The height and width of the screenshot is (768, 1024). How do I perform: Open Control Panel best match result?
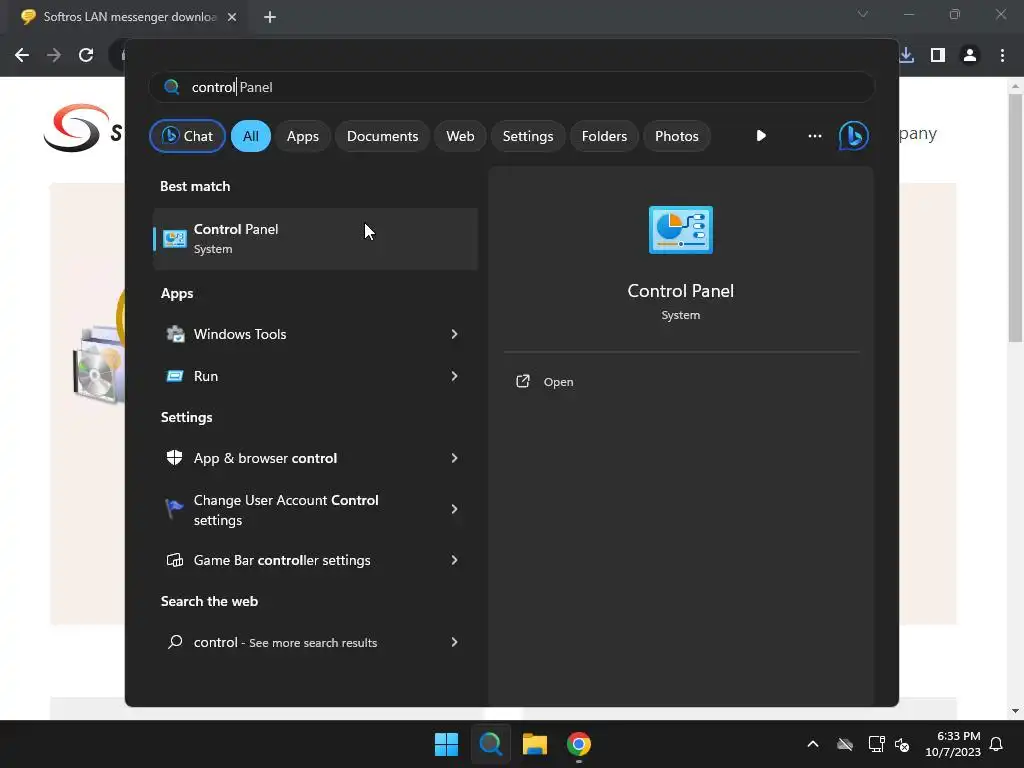coord(315,238)
